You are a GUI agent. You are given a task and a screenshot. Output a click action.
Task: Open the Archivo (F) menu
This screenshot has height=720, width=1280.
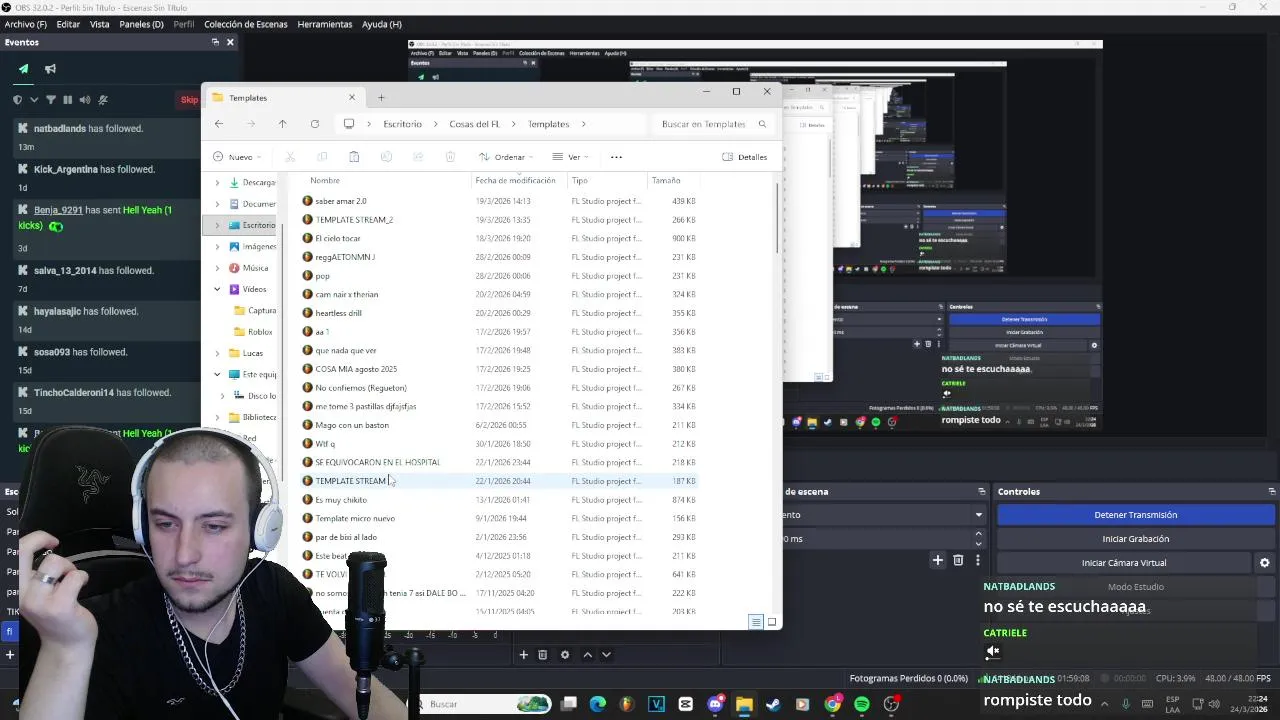(25, 24)
